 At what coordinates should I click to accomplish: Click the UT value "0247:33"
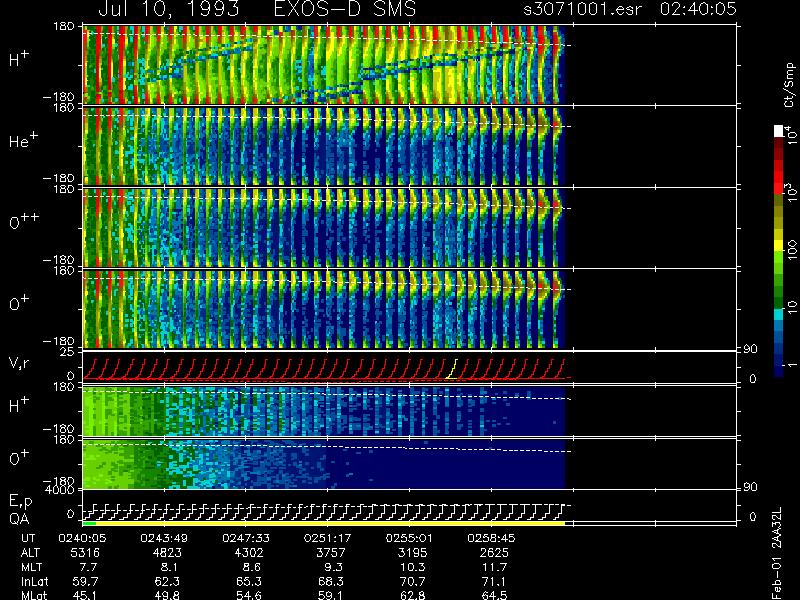click(x=246, y=538)
